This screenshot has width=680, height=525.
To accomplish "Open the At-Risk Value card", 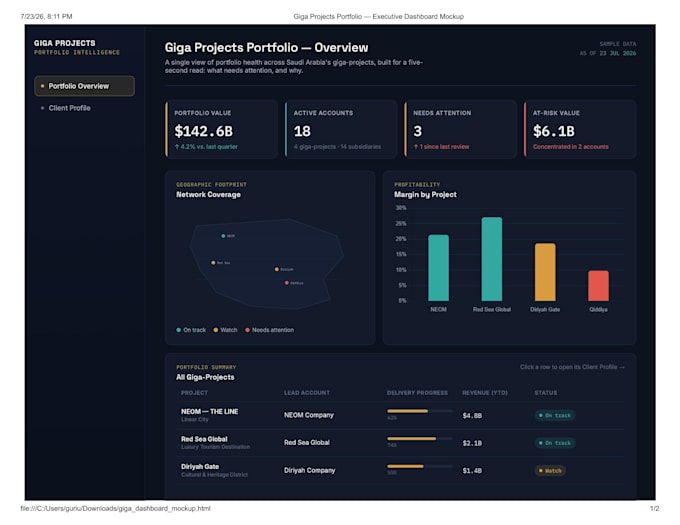I will pyautogui.click(x=580, y=129).
